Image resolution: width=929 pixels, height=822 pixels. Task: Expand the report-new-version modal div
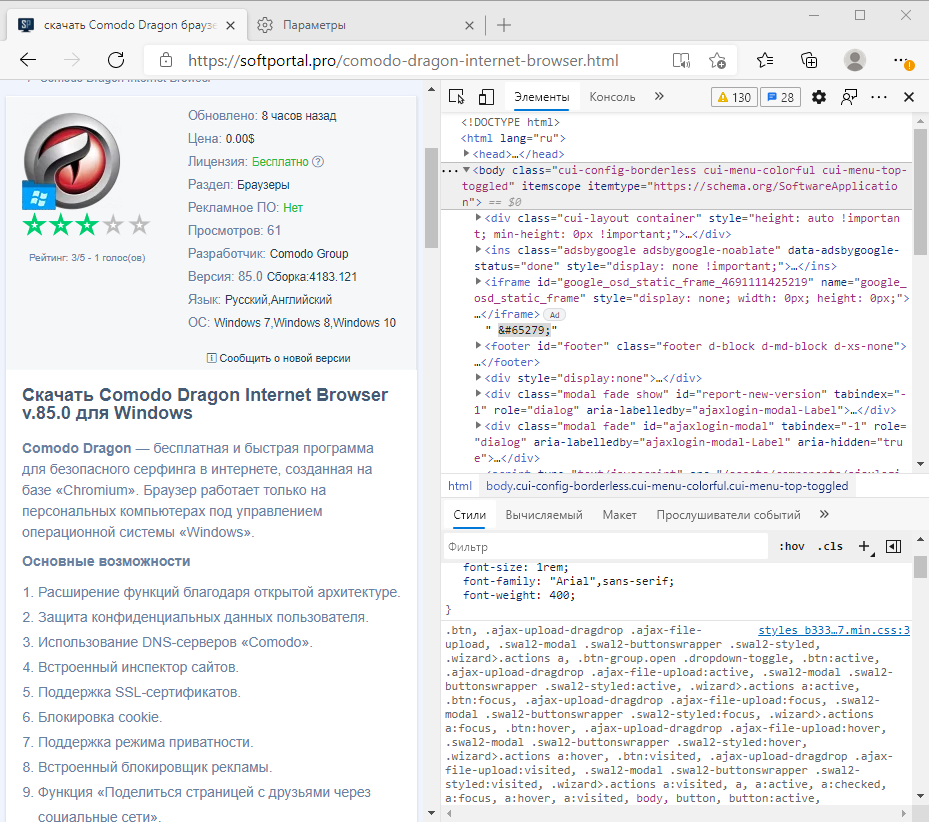pyautogui.click(x=478, y=394)
